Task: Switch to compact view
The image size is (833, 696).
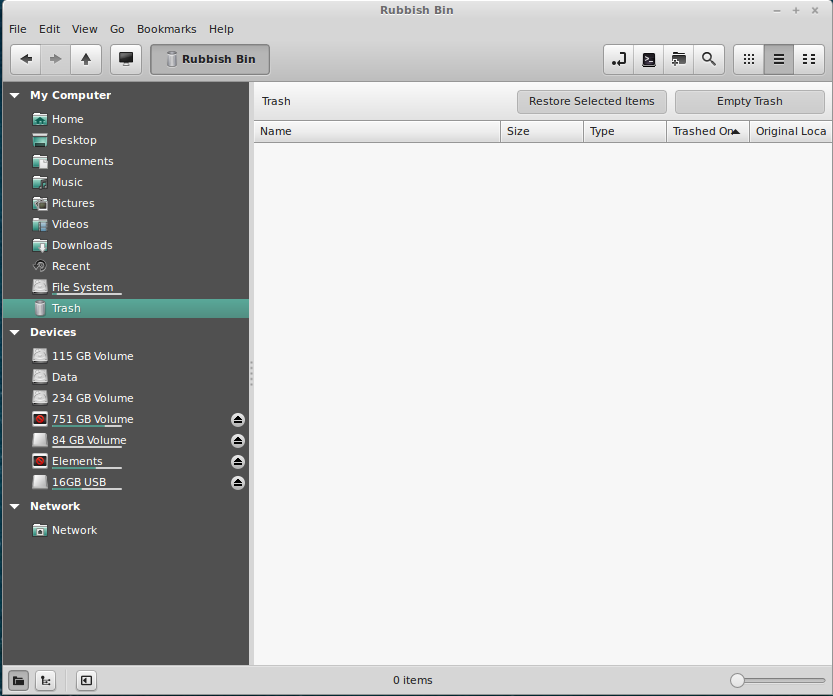Action: coord(808,59)
